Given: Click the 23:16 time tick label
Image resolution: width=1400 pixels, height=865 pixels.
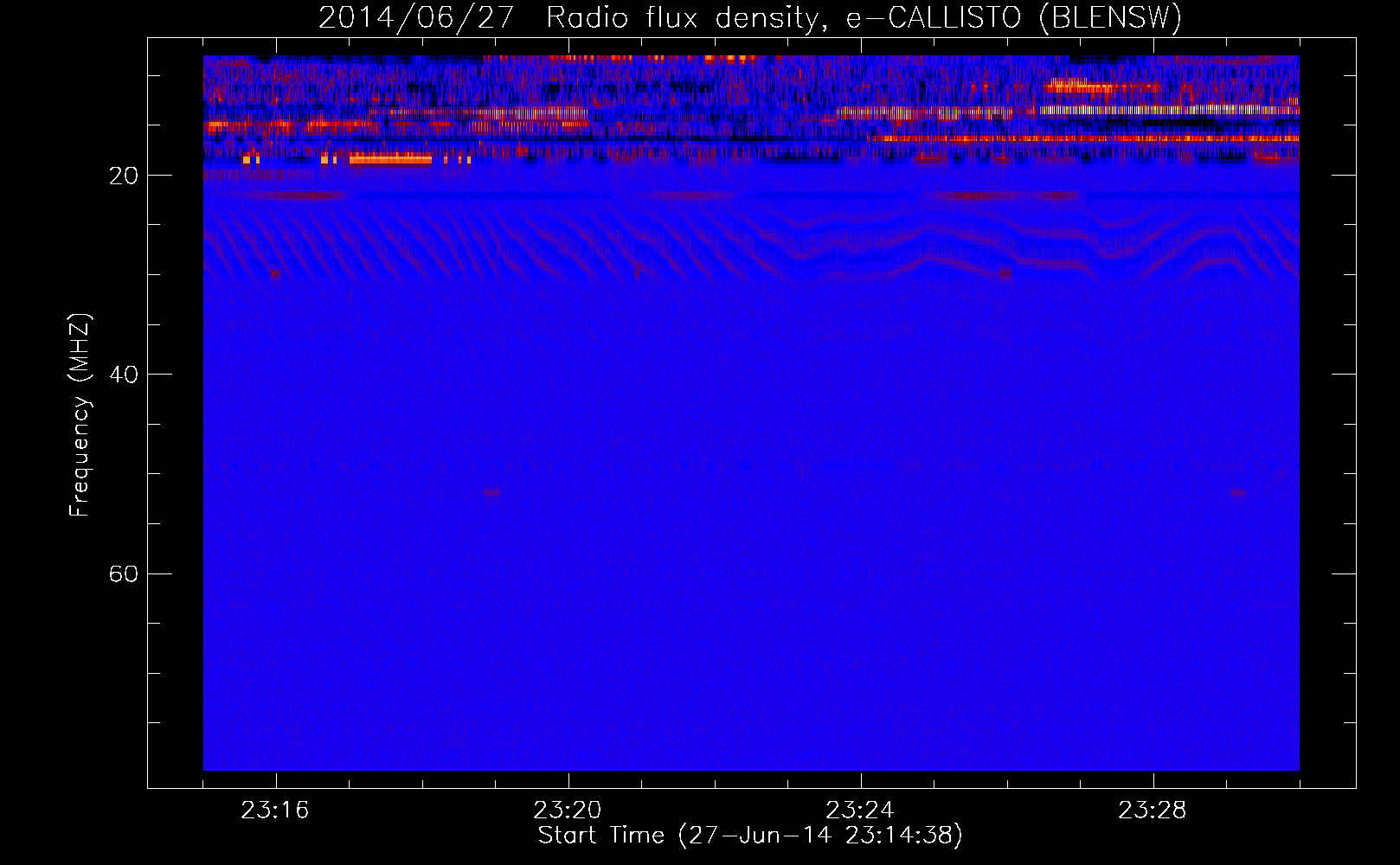Looking at the screenshot, I should pos(275,811).
